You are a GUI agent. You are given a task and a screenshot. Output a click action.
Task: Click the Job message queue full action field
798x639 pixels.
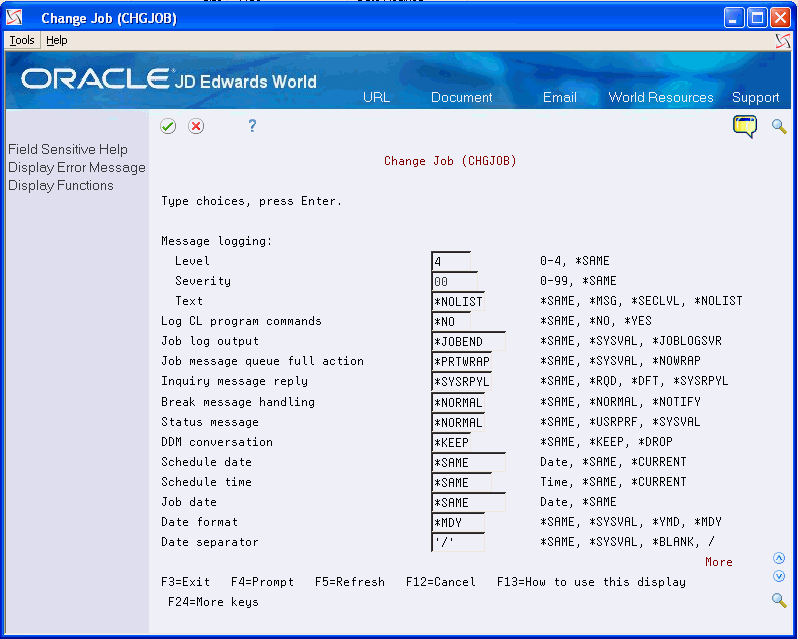click(461, 361)
